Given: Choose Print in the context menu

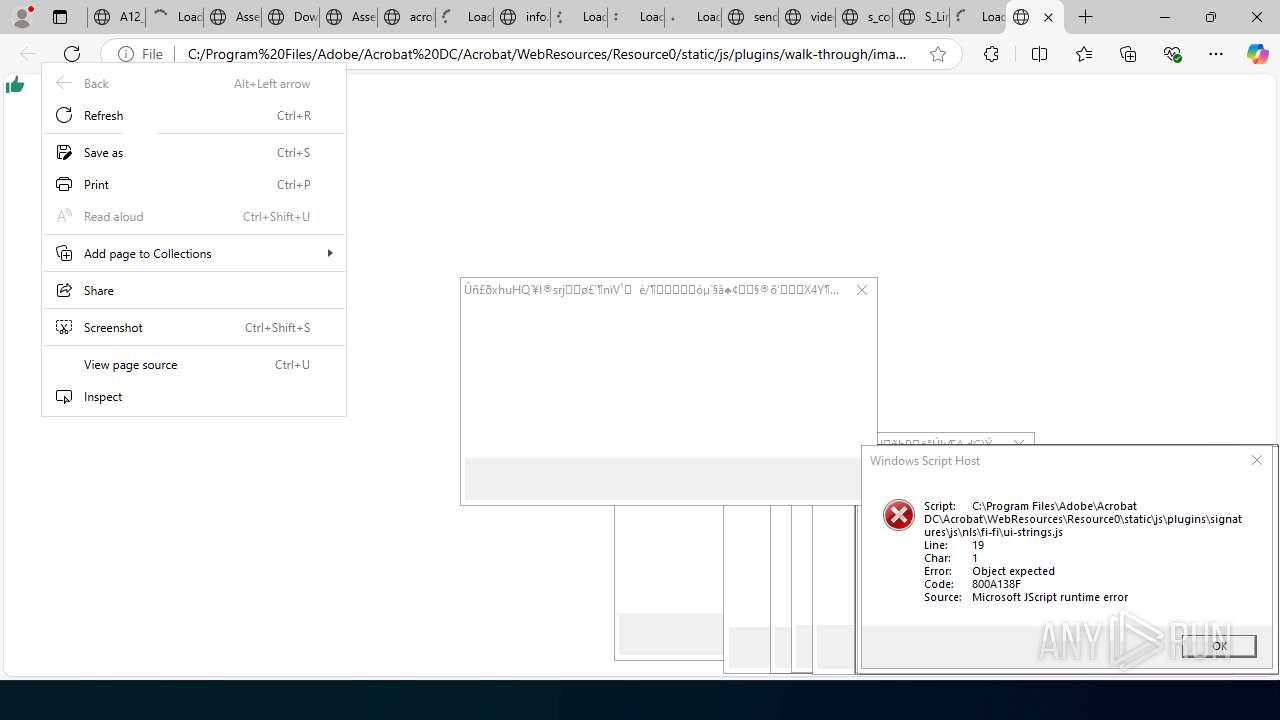Looking at the screenshot, I should (194, 185).
